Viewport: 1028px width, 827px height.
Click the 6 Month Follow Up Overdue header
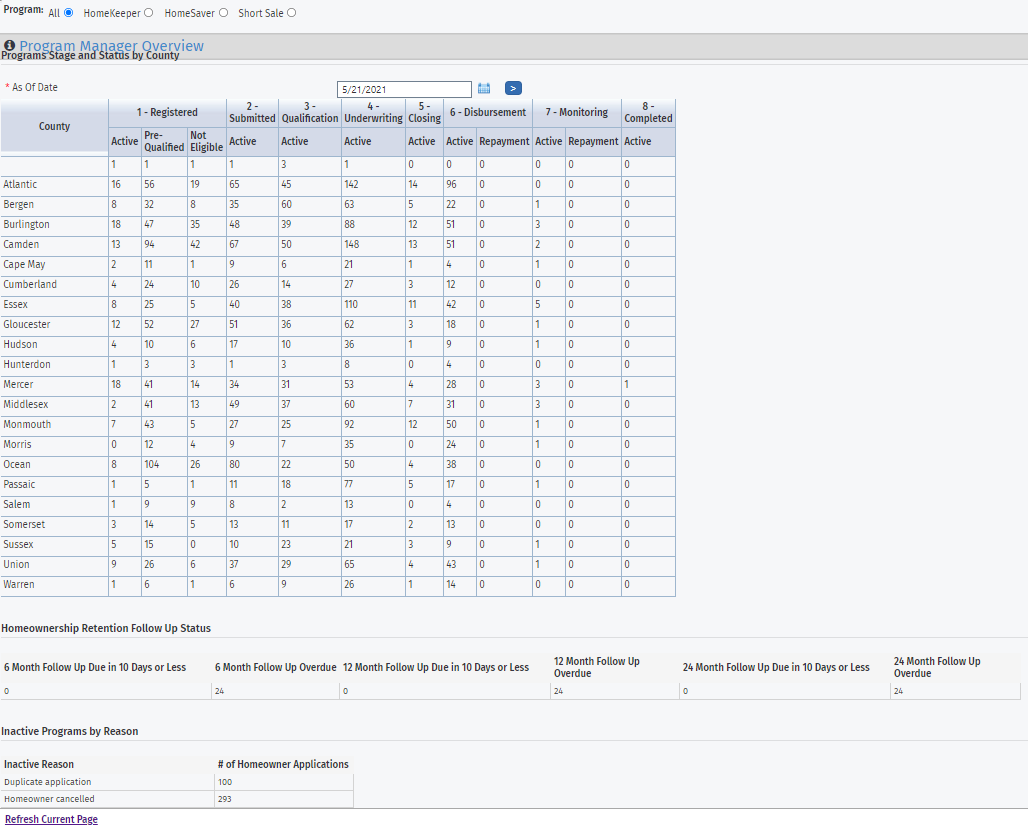275,668
